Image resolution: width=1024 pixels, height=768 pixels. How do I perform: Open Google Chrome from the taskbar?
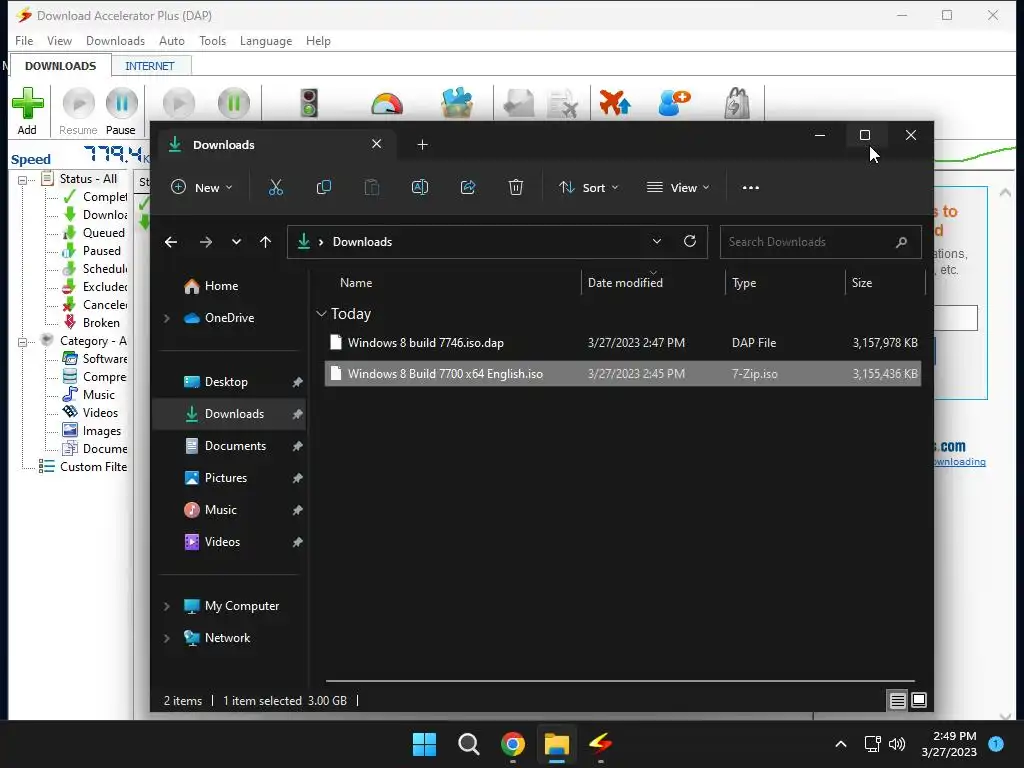(513, 744)
